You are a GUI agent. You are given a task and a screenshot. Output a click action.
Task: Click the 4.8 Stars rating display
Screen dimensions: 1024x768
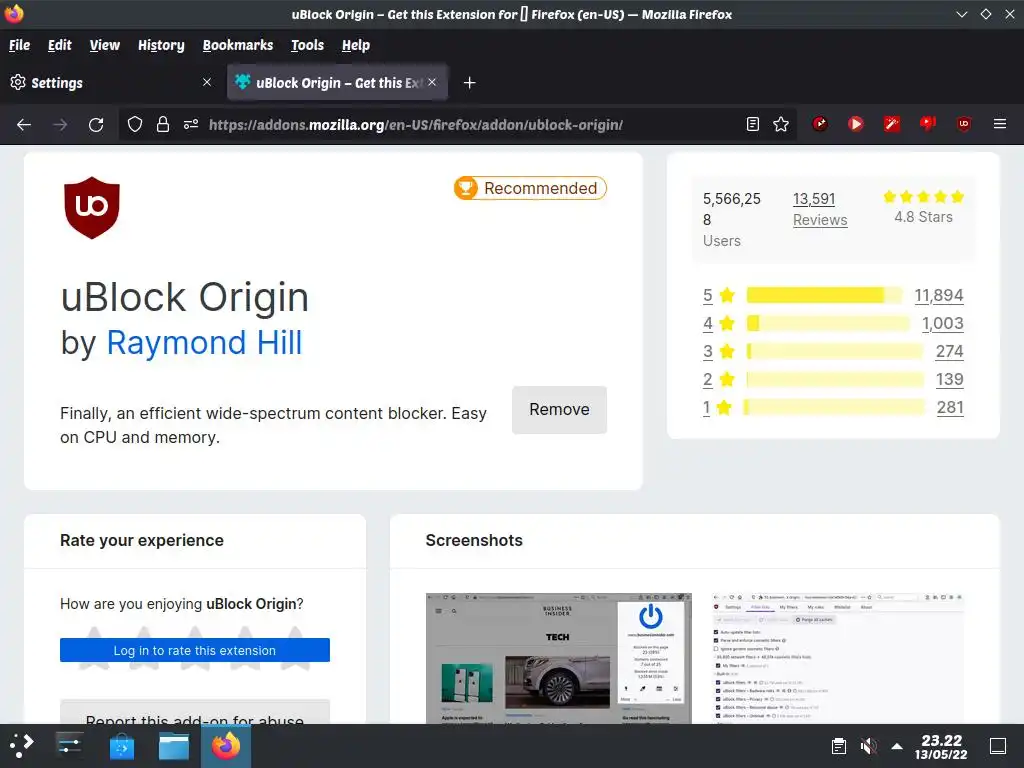(923, 208)
